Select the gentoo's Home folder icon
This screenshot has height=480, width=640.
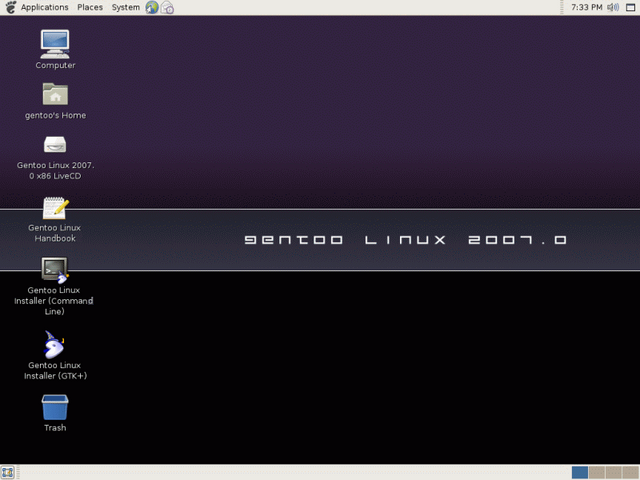pyautogui.click(x=55, y=94)
